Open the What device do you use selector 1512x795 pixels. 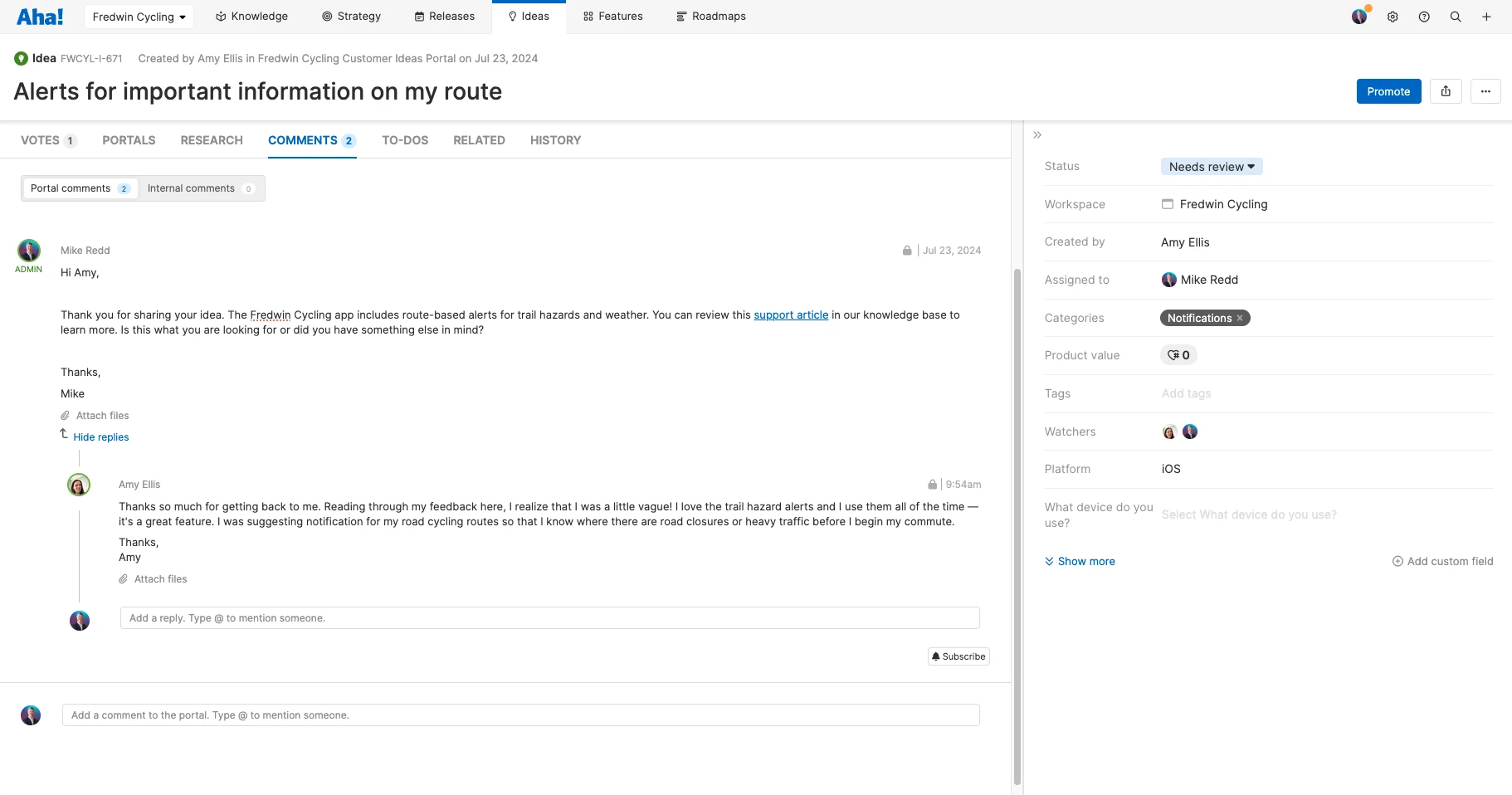pos(1249,515)
